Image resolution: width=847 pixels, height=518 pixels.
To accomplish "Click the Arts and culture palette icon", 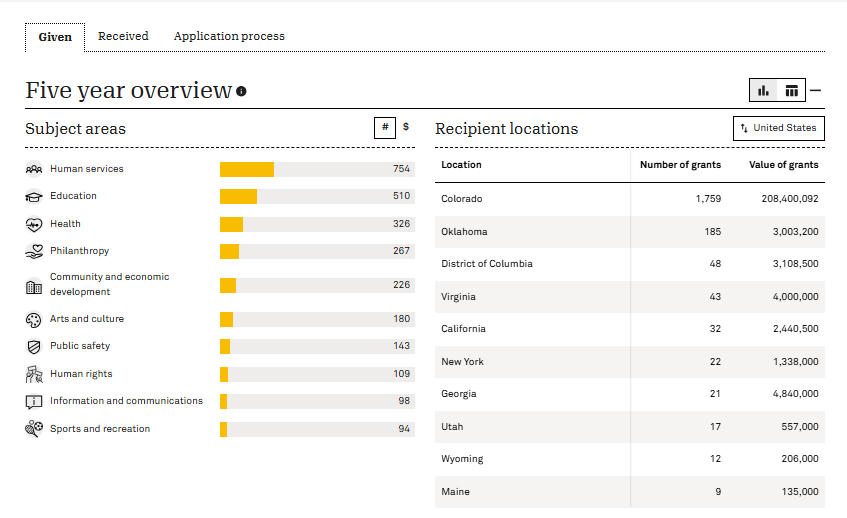I will (34, 319).
